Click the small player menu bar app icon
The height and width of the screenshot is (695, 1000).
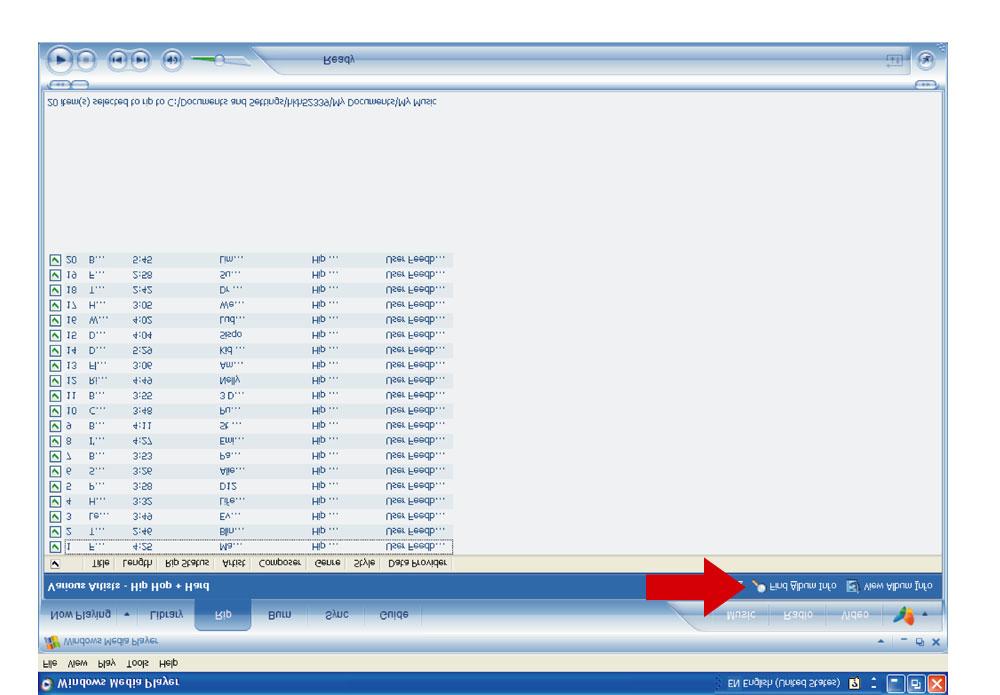click(52, 641)
